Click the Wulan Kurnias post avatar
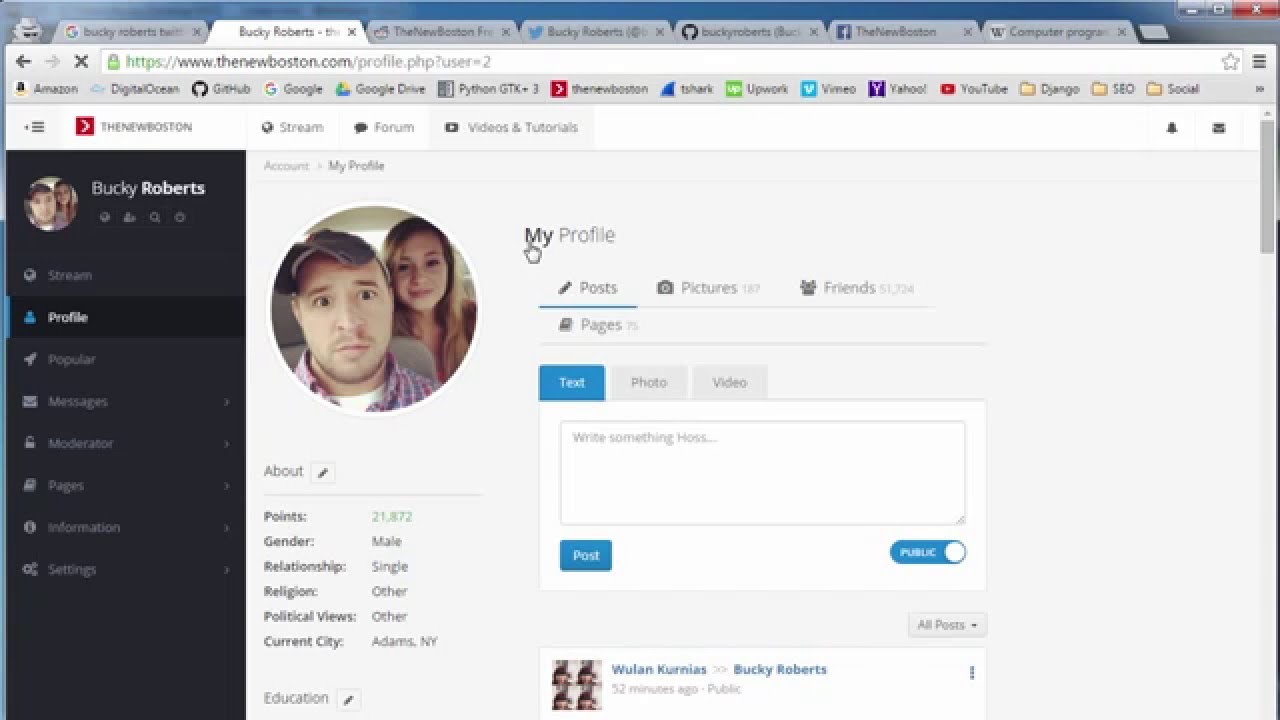The height and width of the screenshot is (720, 1280). pos(577,685)
